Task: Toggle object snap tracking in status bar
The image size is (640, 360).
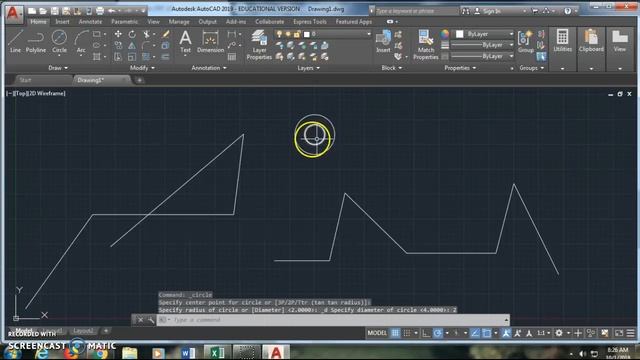Action: (x=475, y=333)
